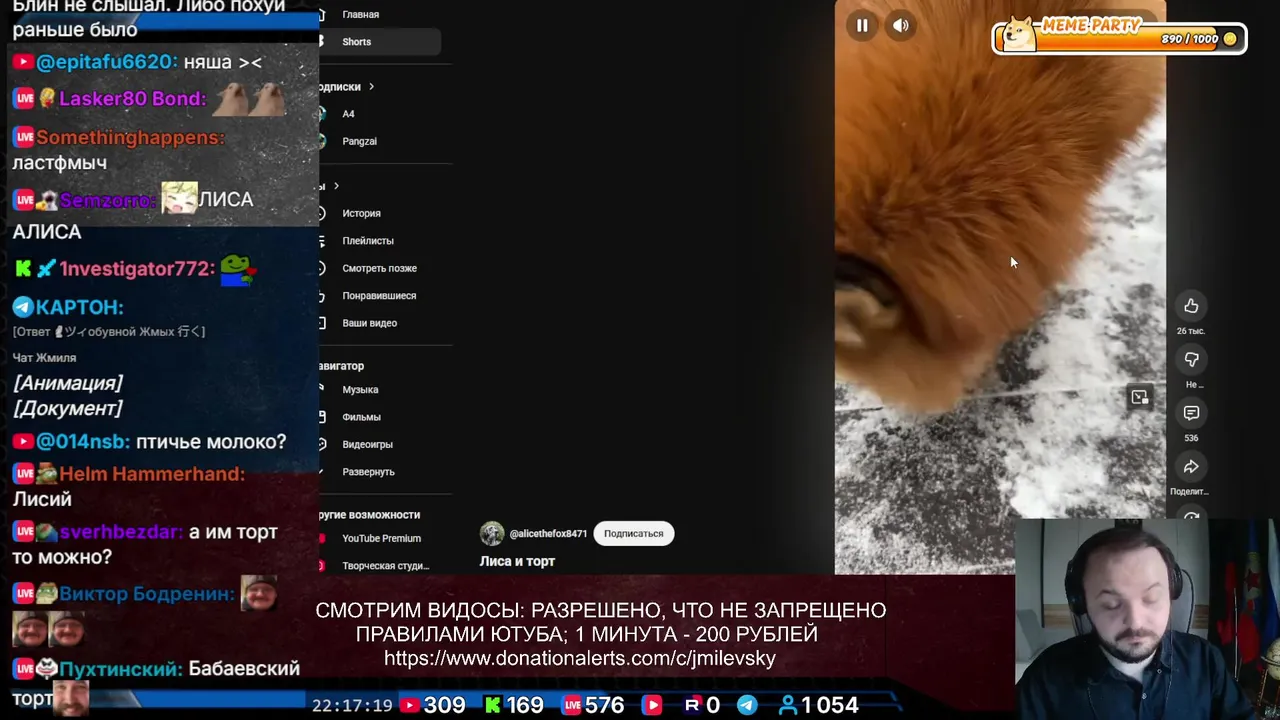Open the Pangzal subscription channel

tap(359, 141)
